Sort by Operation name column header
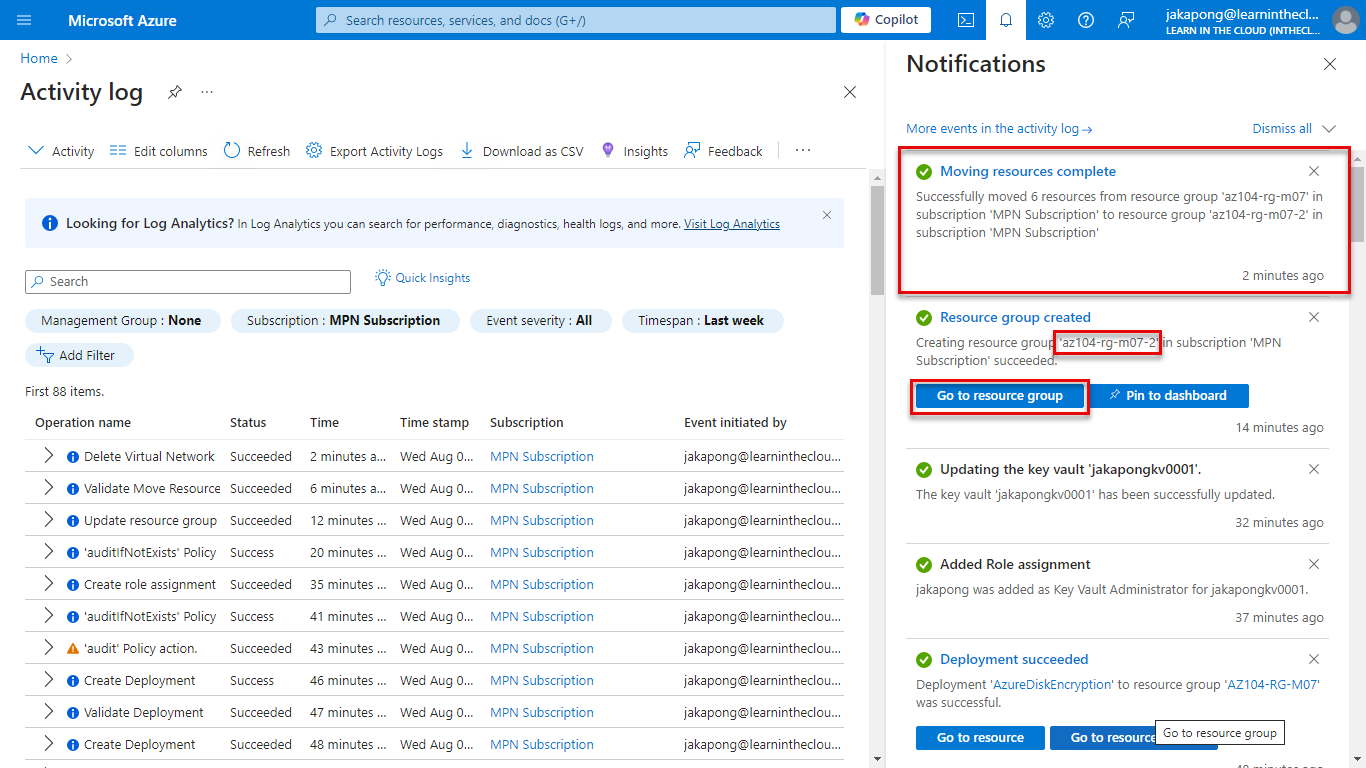Viewport: 1366px width, 768px height. [83, 423]
